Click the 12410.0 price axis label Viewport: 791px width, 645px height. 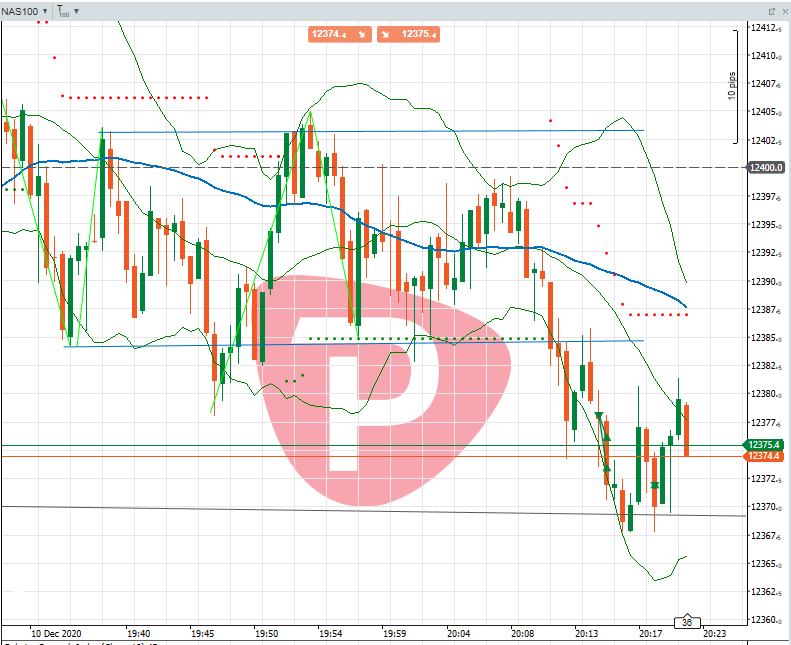(766, 56)
